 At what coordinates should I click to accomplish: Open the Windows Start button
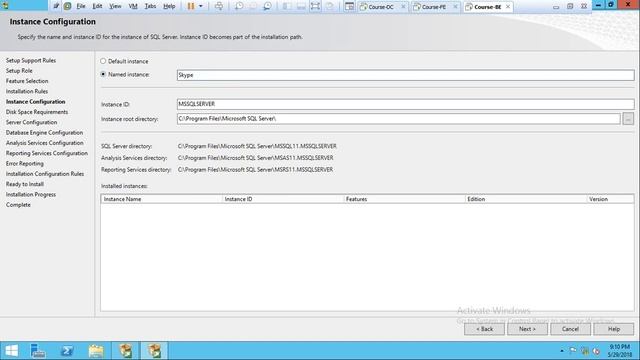[x=11, y=351]
